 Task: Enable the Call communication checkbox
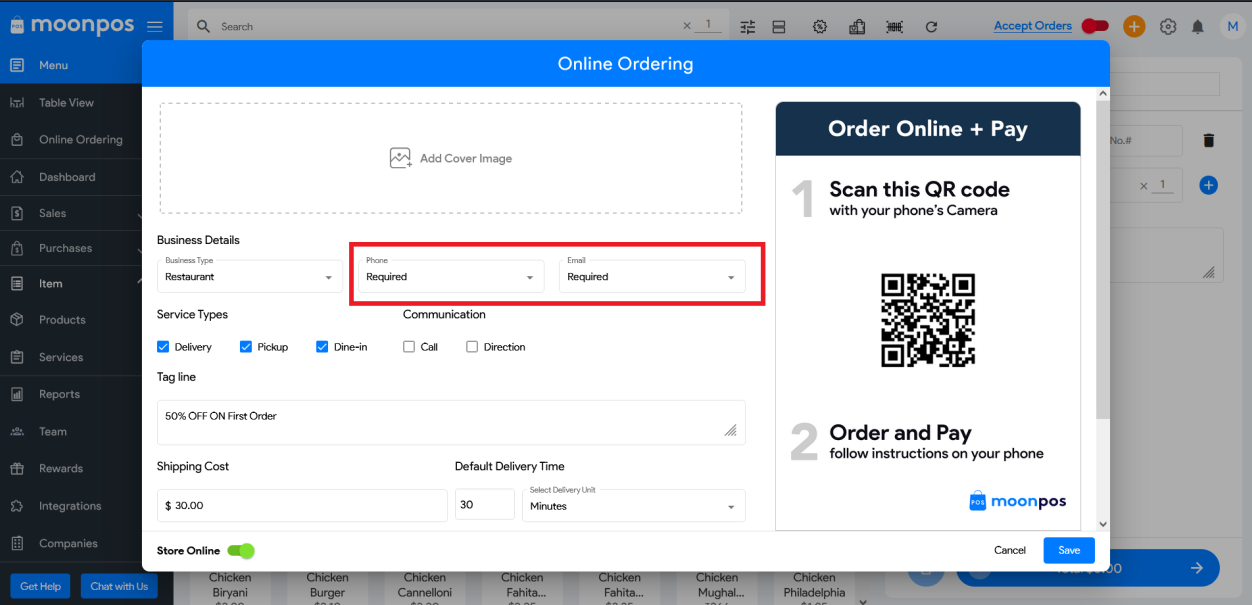(409, 347)
